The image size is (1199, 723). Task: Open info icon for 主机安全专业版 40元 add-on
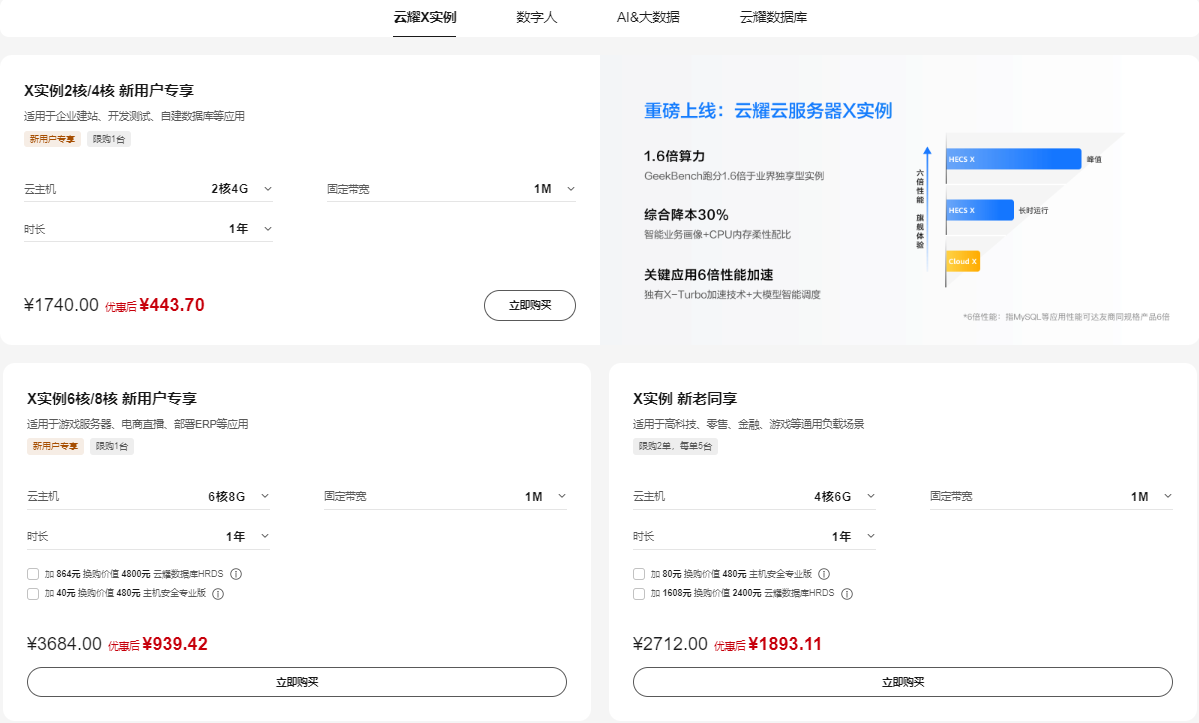click(x=218, y=594)
